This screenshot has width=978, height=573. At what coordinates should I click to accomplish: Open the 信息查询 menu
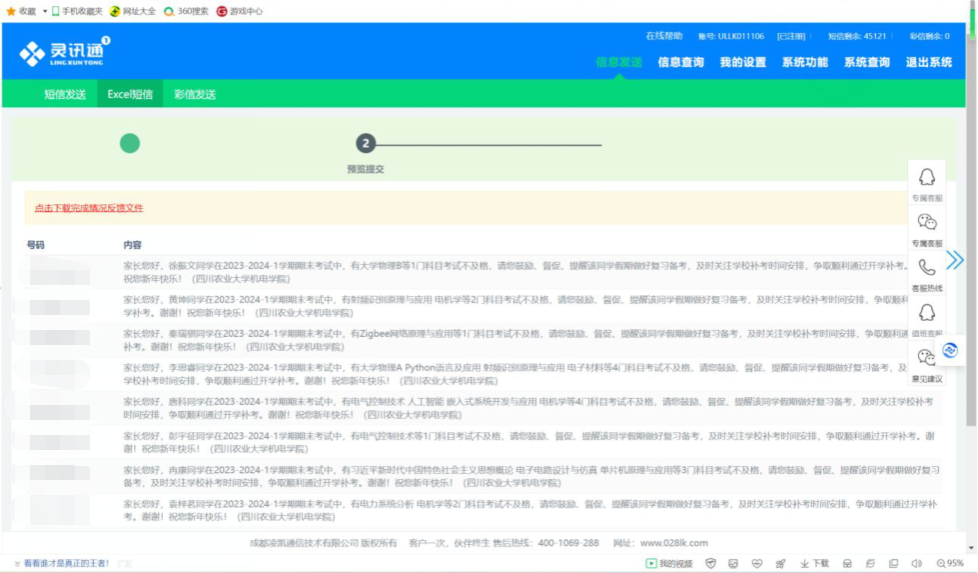(x=680, y=62)
